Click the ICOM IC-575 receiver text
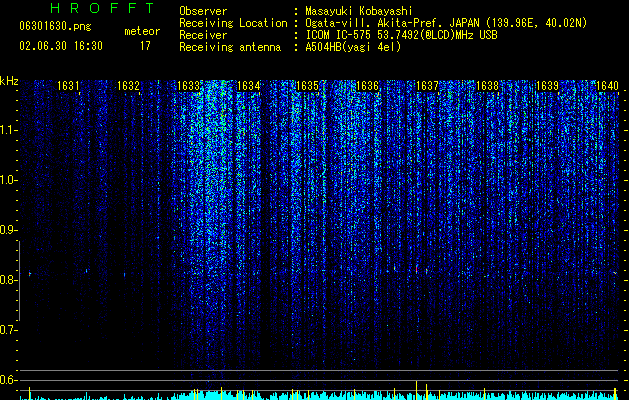Viewport: 629px width, 400px height. tap(401, 35)
